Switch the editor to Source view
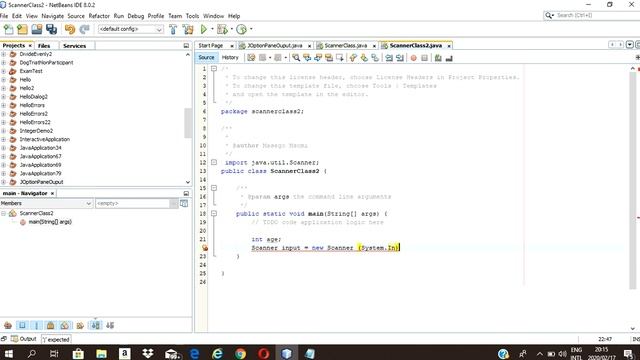 click(206, 58)
